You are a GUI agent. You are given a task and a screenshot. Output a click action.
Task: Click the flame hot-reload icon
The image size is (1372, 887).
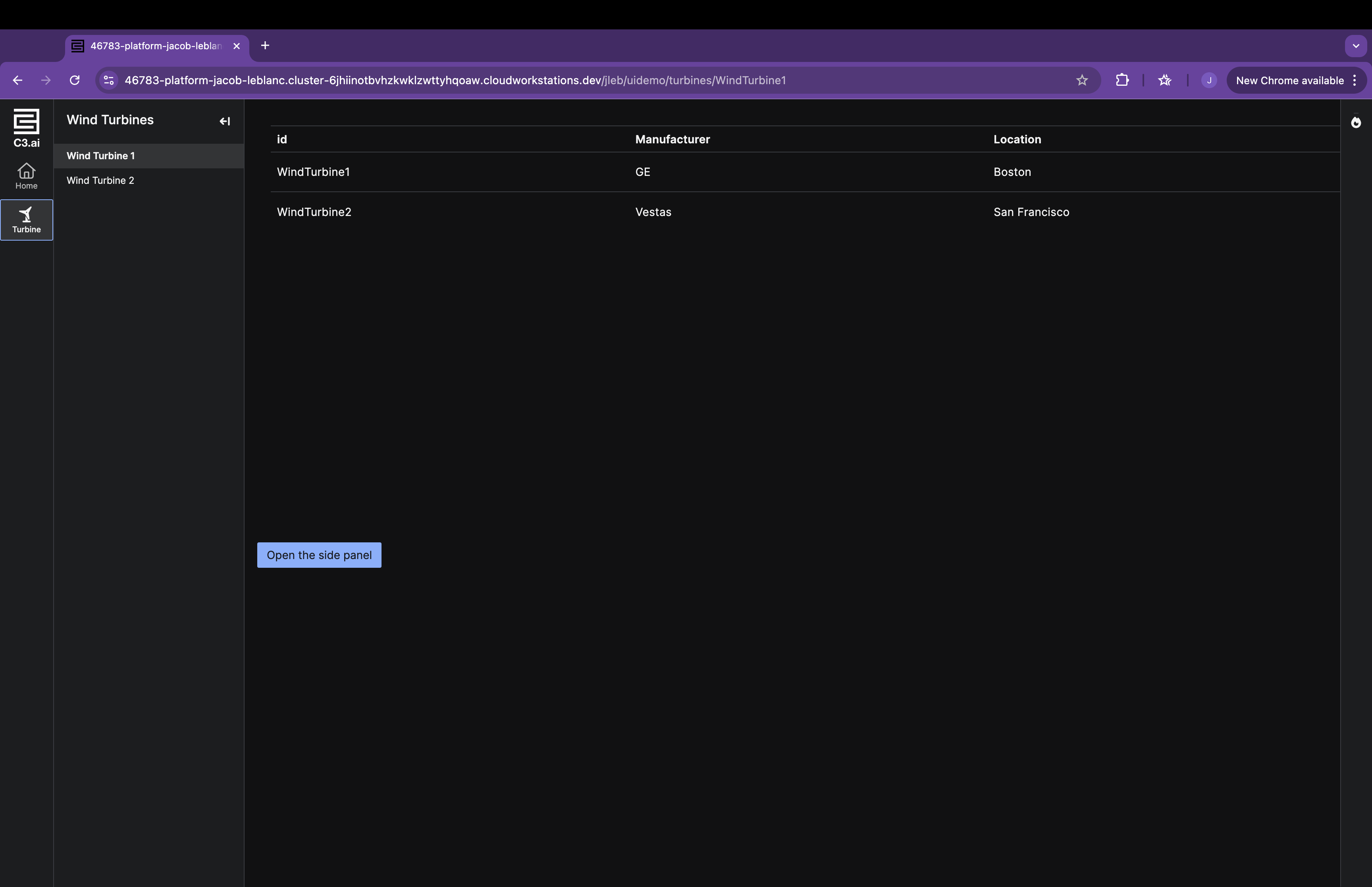click(1357, 122)
